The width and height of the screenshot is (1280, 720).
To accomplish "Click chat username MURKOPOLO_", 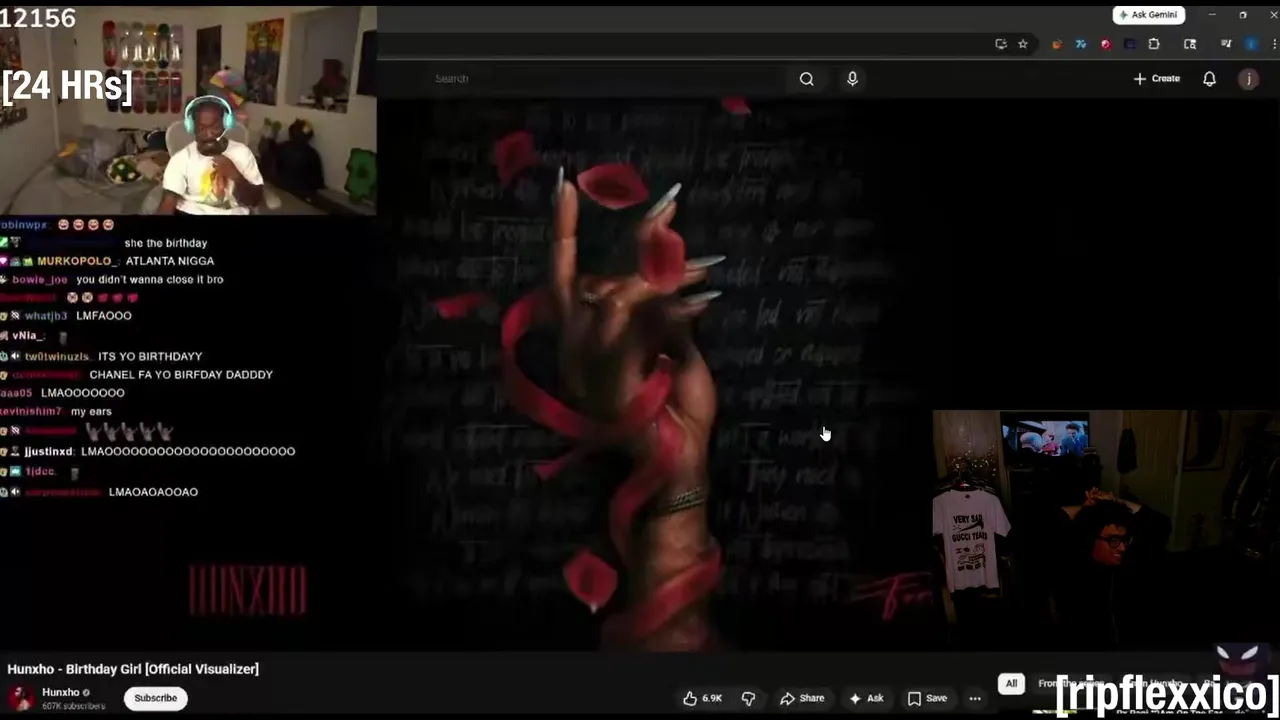I will [78, 261].
